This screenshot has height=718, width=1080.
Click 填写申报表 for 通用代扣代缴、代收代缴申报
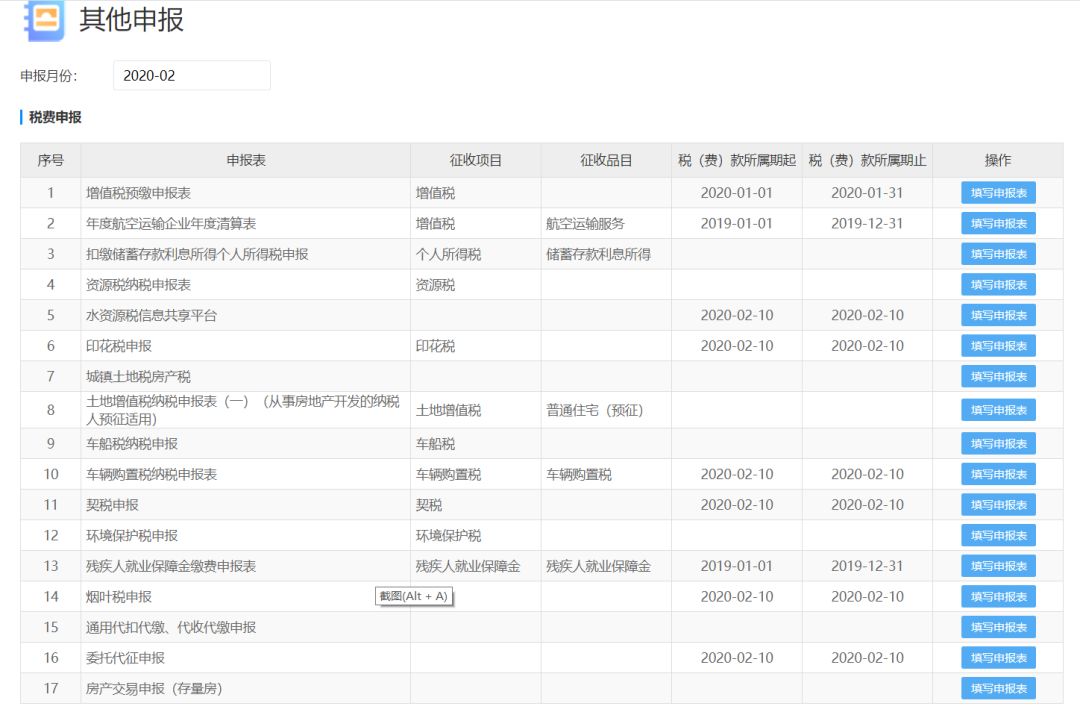[998, 627]
